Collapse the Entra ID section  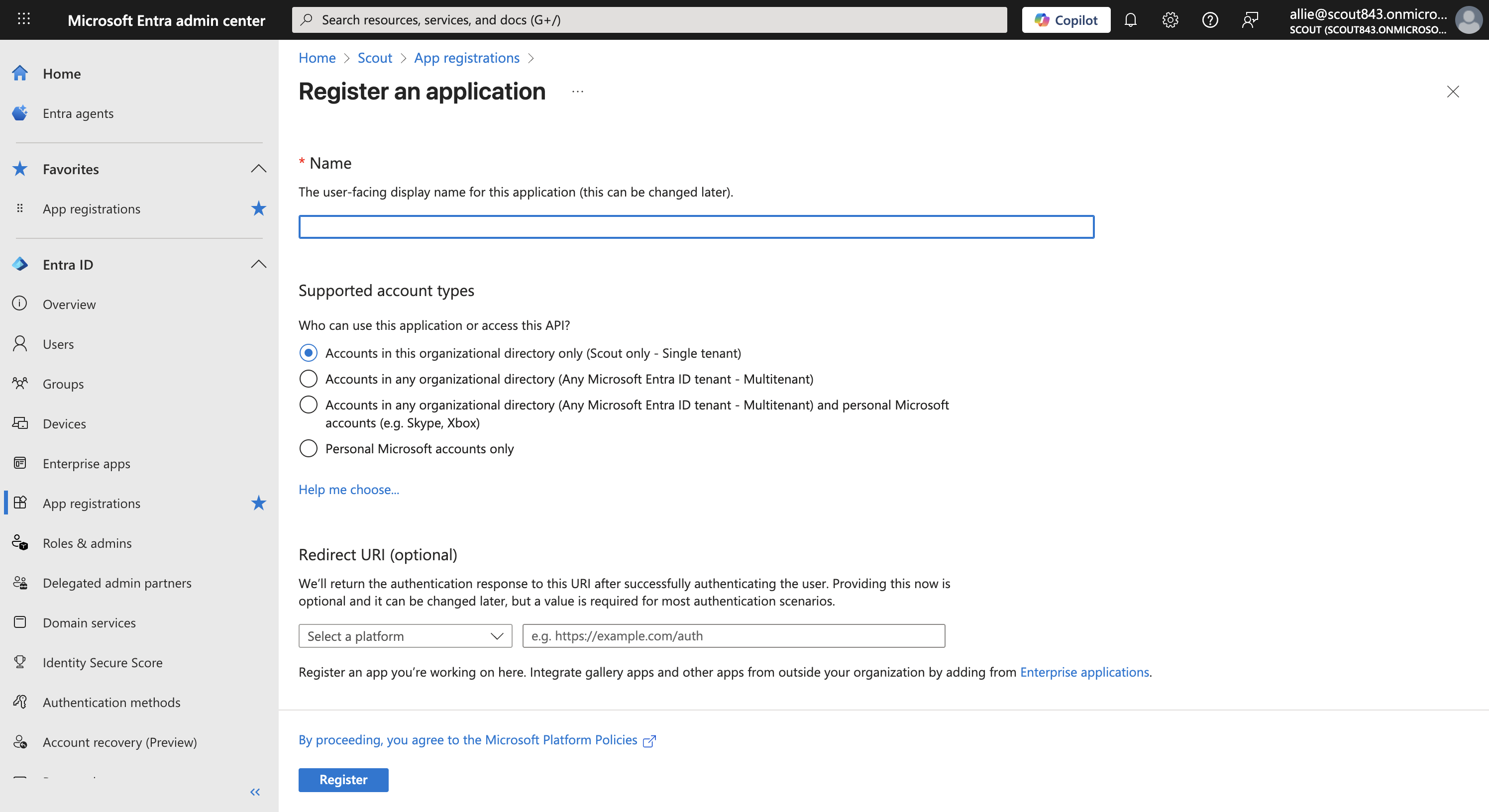click(258, 264)
